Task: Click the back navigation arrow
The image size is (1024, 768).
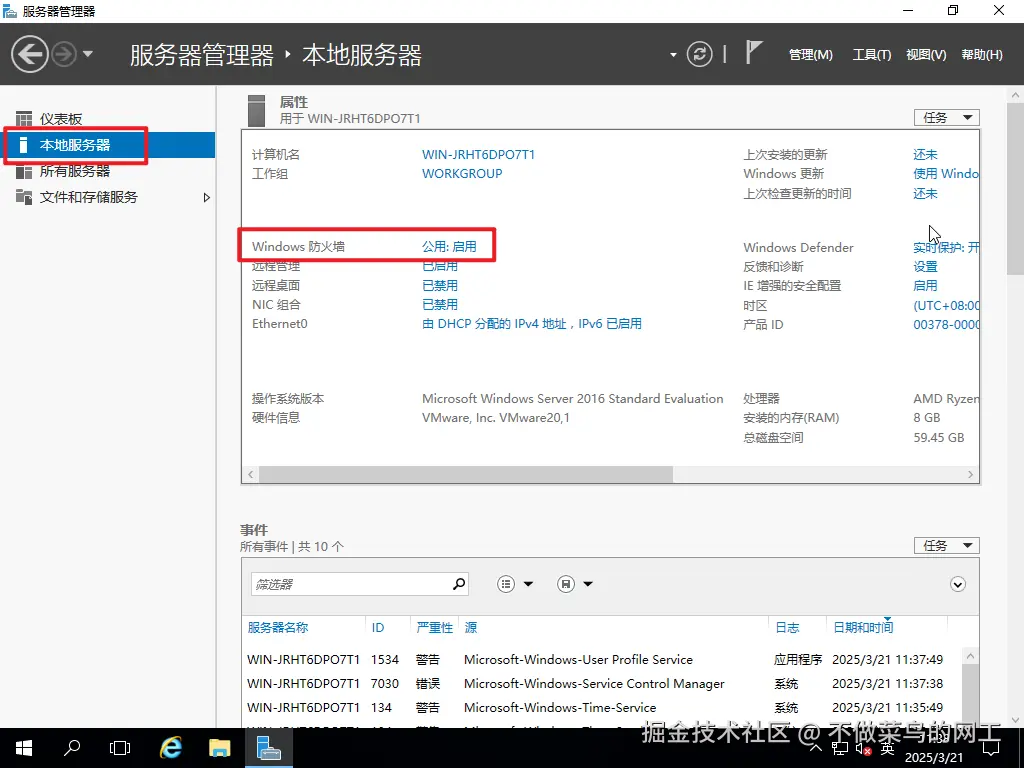Action: pos(29,53)
